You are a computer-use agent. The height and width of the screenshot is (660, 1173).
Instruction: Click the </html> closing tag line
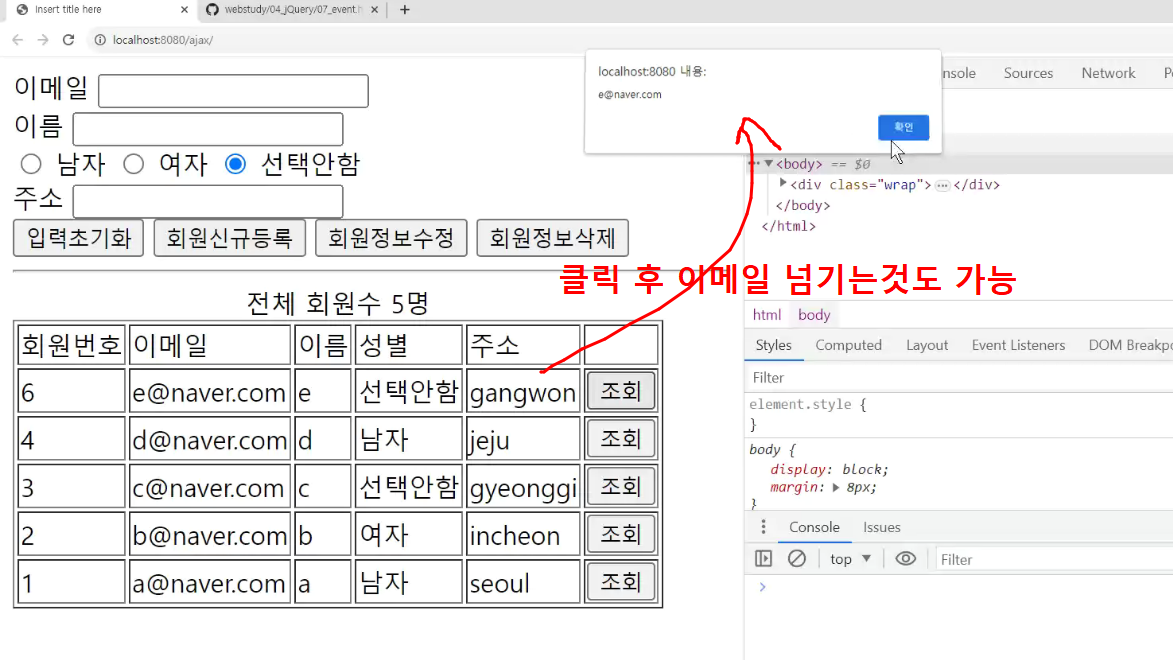(x=788, y=226)
